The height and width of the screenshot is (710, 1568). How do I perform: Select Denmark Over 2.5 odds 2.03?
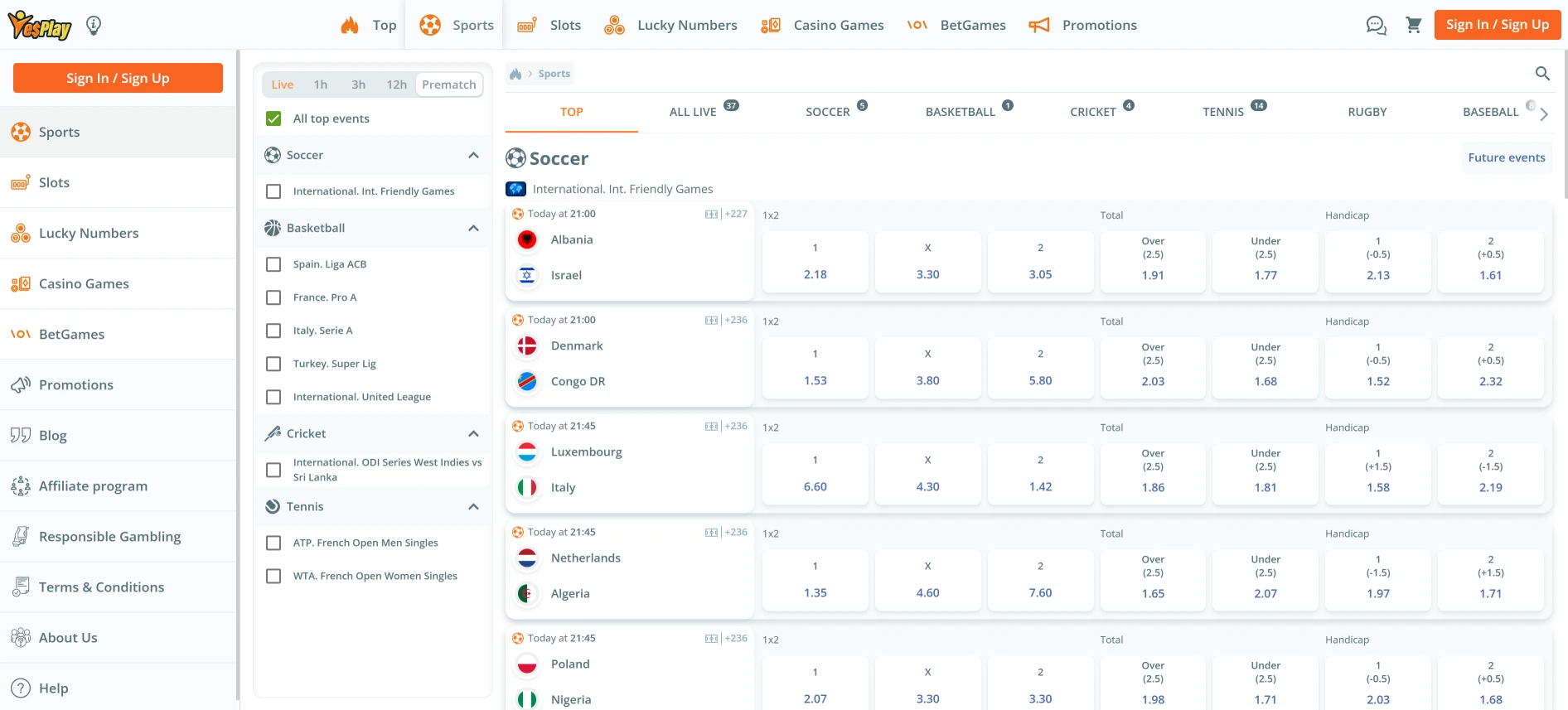[x=1154, y=368]
